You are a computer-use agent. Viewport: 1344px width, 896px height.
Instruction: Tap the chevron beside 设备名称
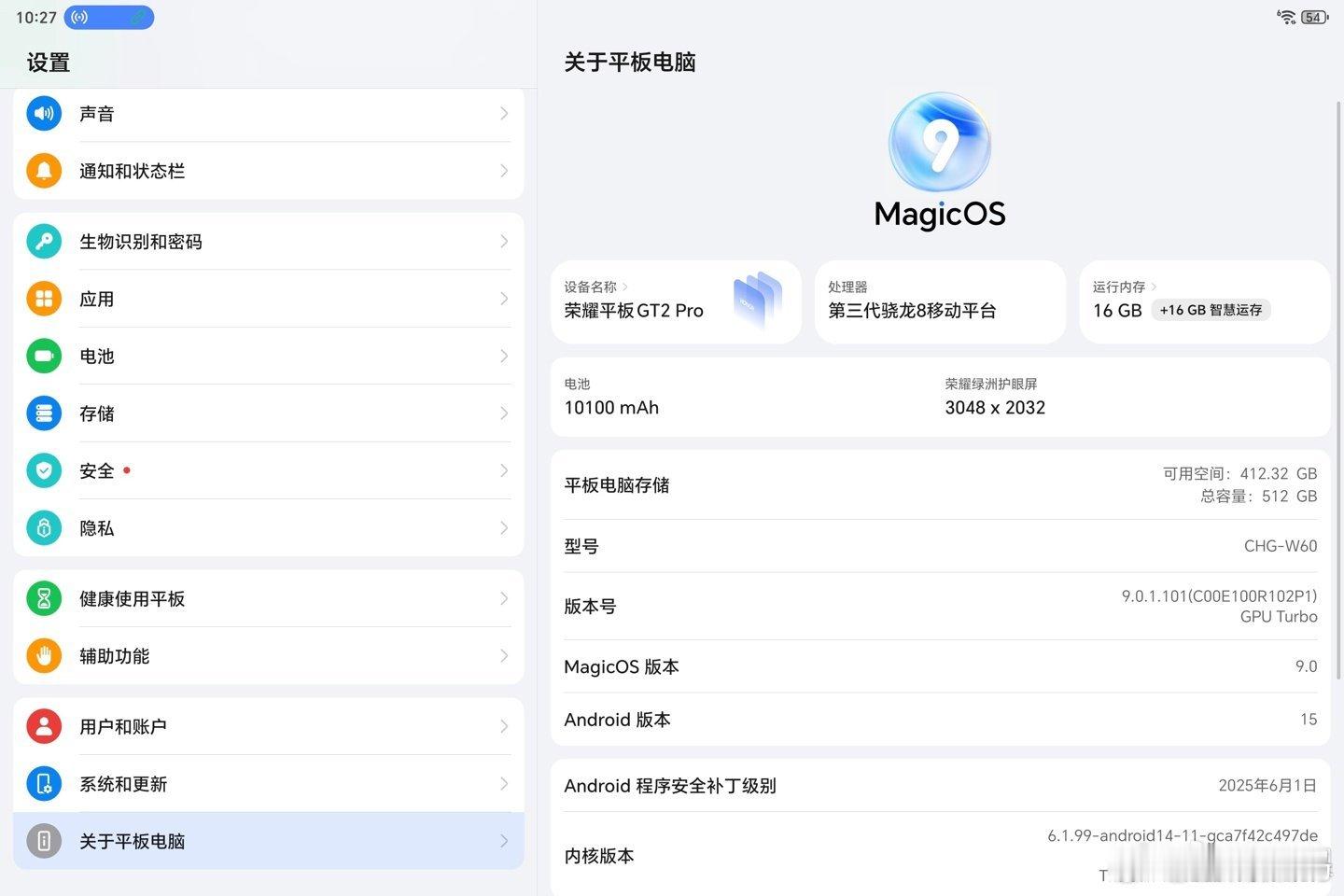pyautogui.click(x=625, y=287)
